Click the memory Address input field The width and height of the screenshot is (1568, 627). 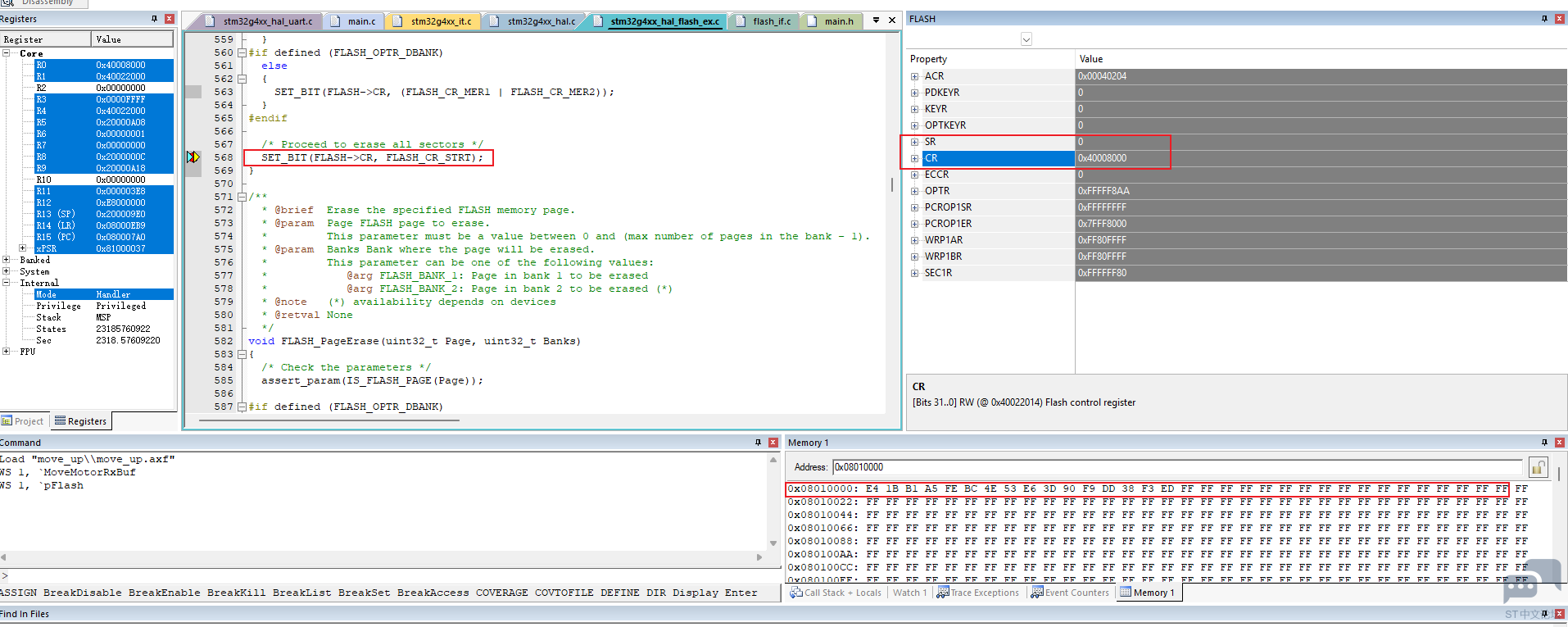(1176, 467)
